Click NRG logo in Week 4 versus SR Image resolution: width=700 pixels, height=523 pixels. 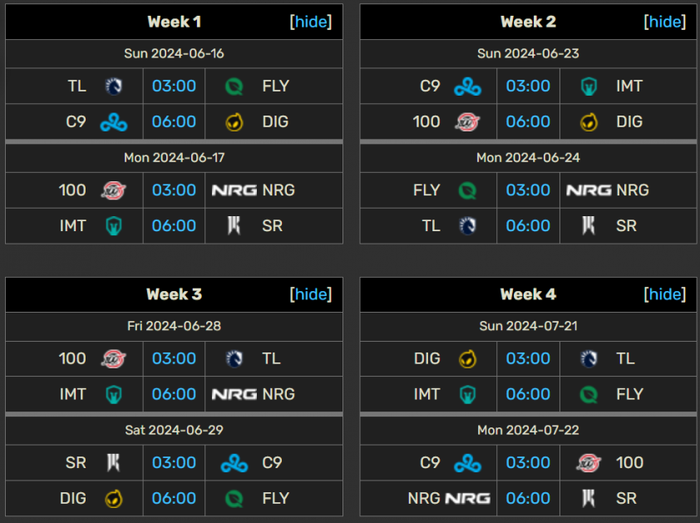[467, 498]
